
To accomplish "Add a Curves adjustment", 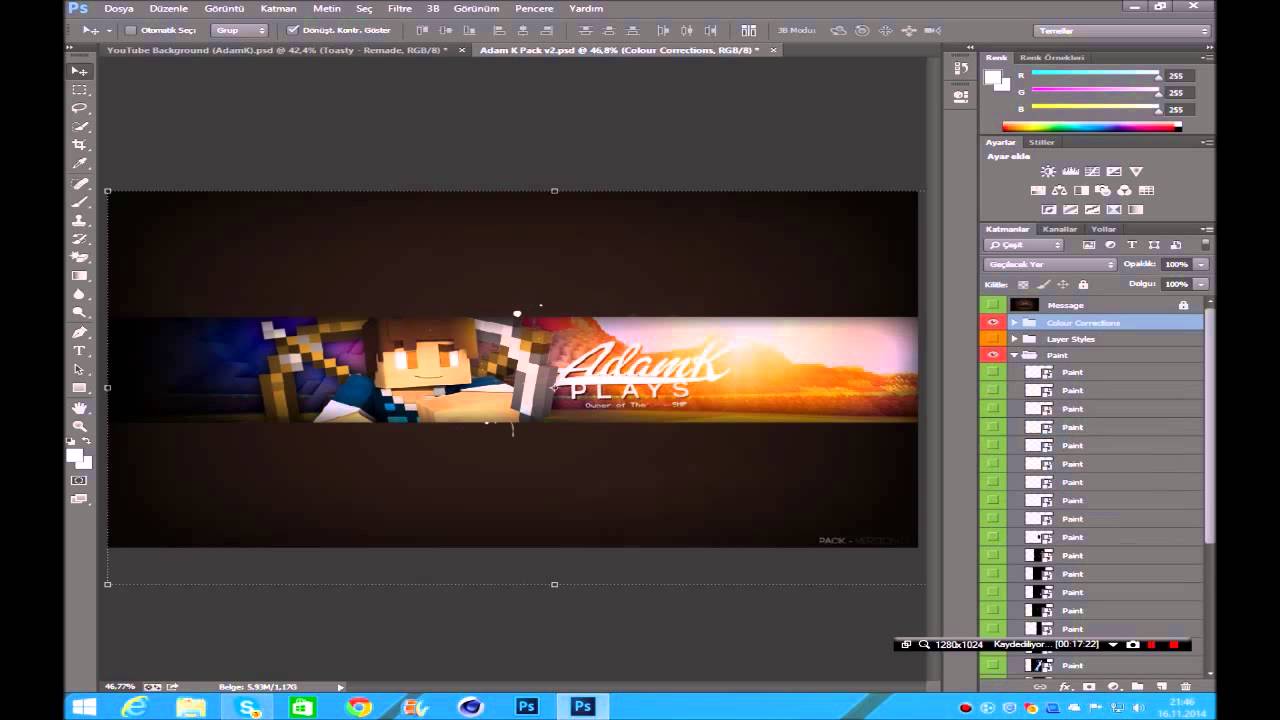I will (x=1092, y=172).
